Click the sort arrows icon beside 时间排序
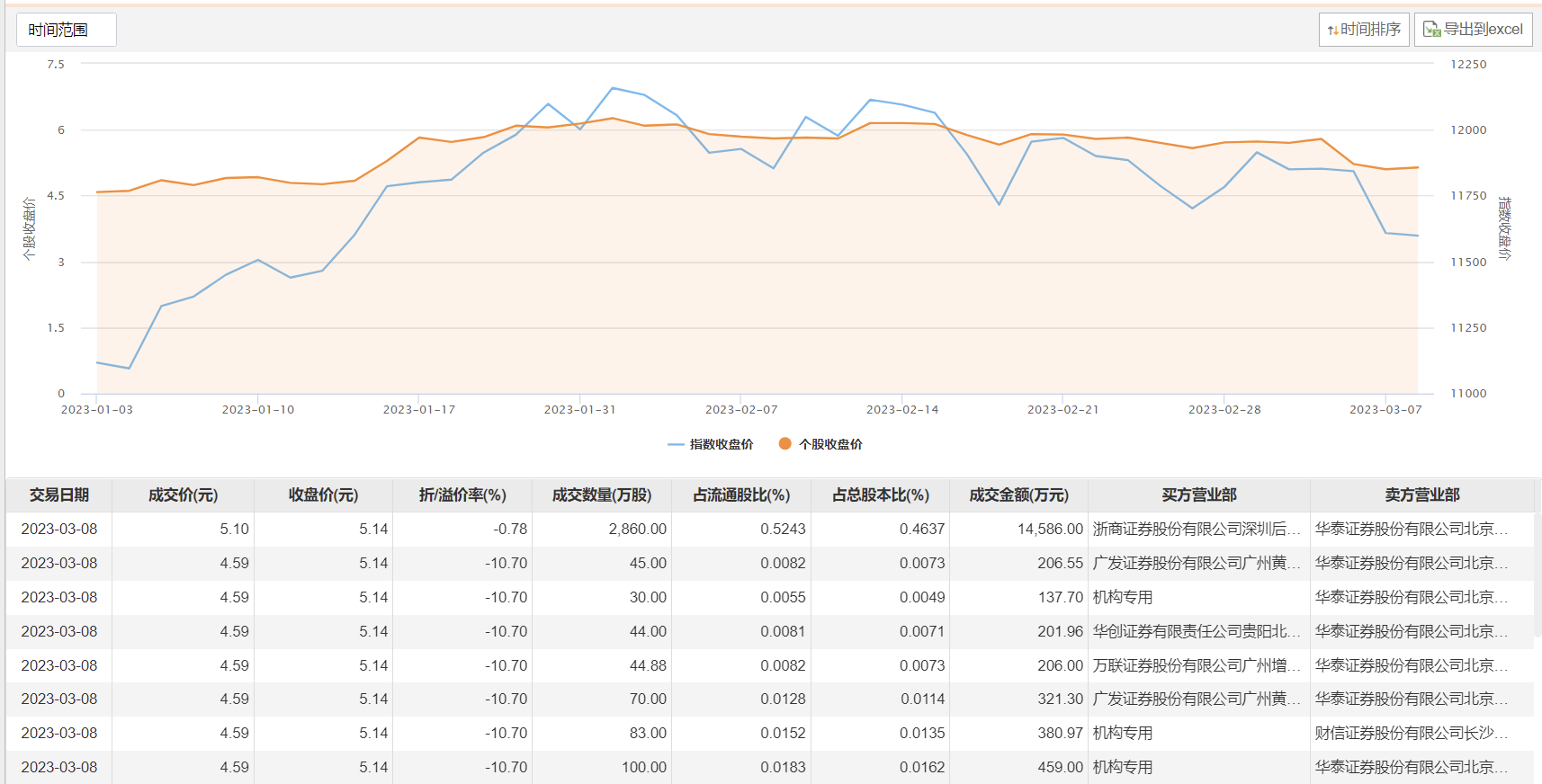This screenshot has height=784, width=1542. (x=1332, y=31)
